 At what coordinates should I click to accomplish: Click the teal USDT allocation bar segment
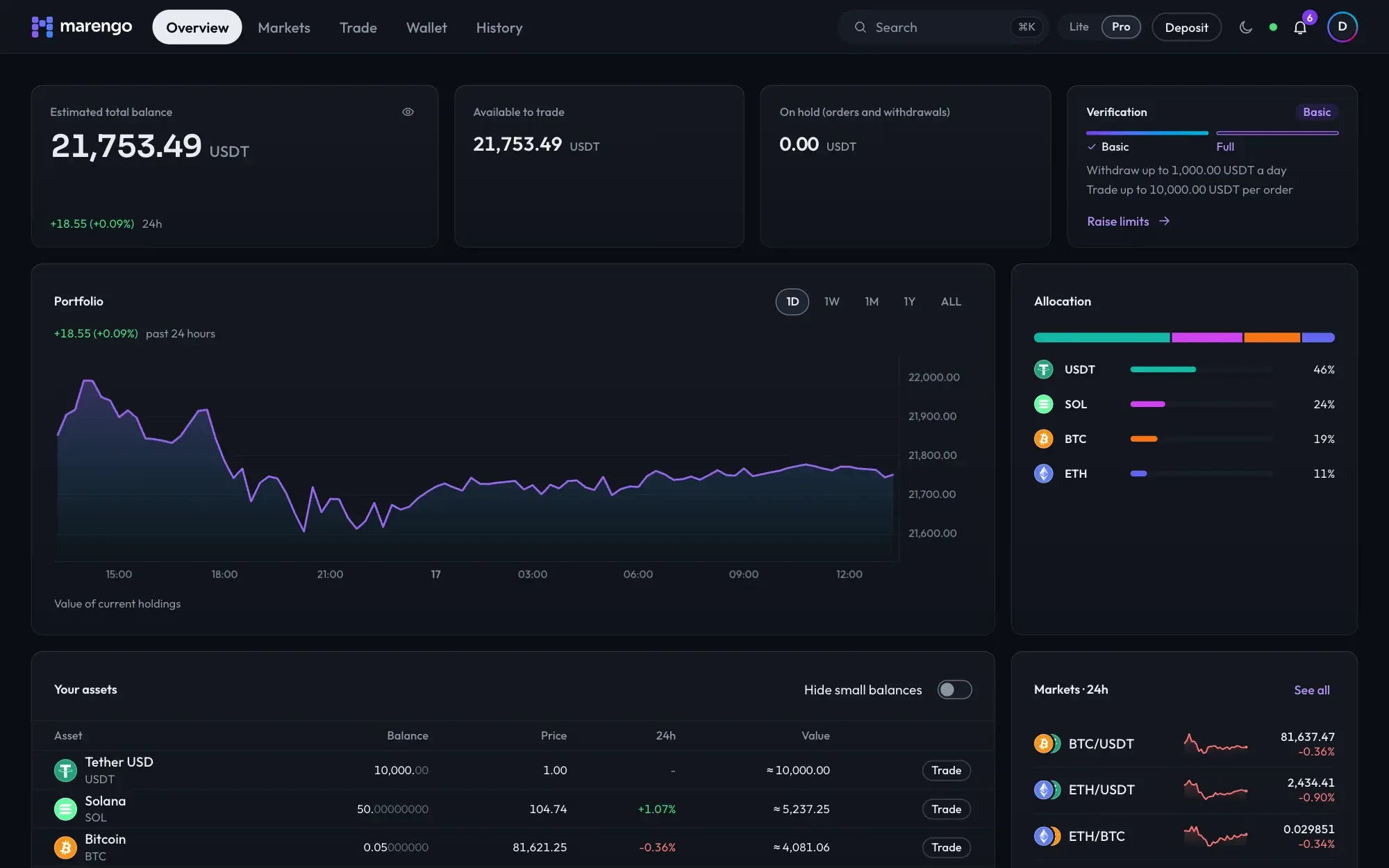click(x=1101, y=337)
